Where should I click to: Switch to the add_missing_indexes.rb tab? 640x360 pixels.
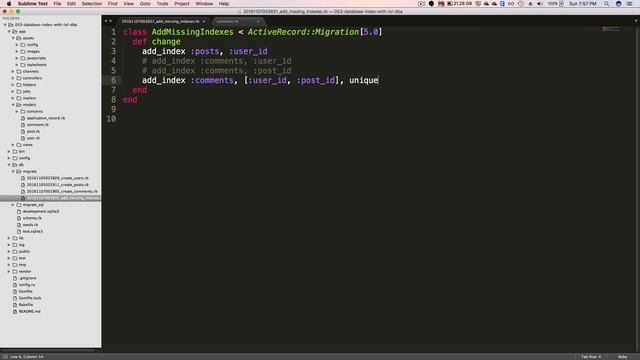[x=160, y=21]
